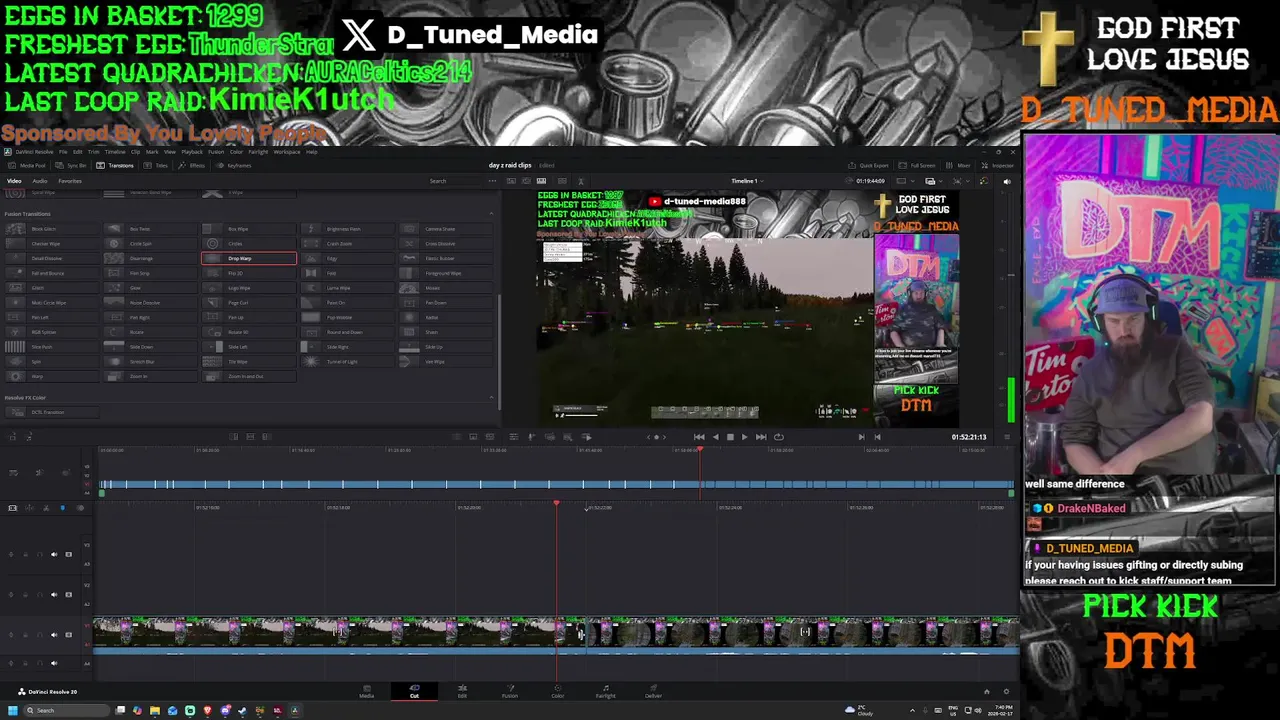Open the Keyframes panel

click(234, 165)
